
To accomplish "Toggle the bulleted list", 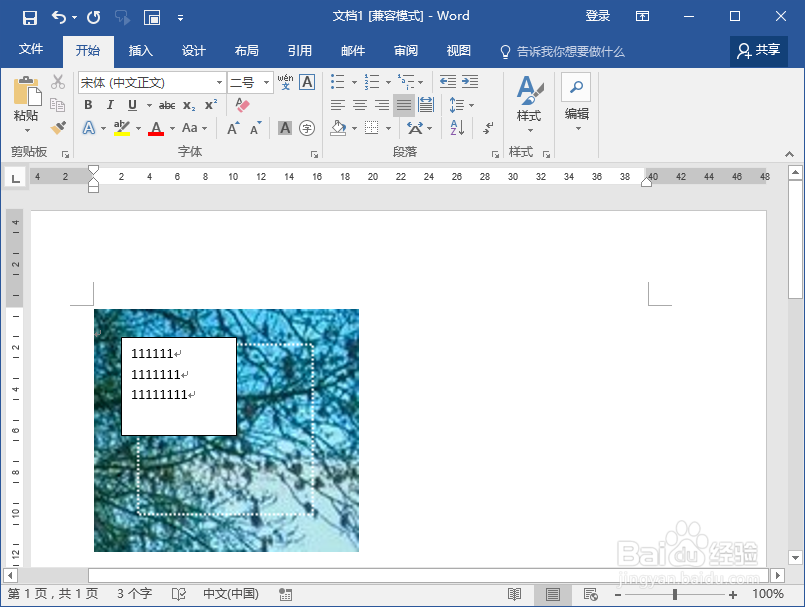I will pyautogui.click(x=337, y=81).
